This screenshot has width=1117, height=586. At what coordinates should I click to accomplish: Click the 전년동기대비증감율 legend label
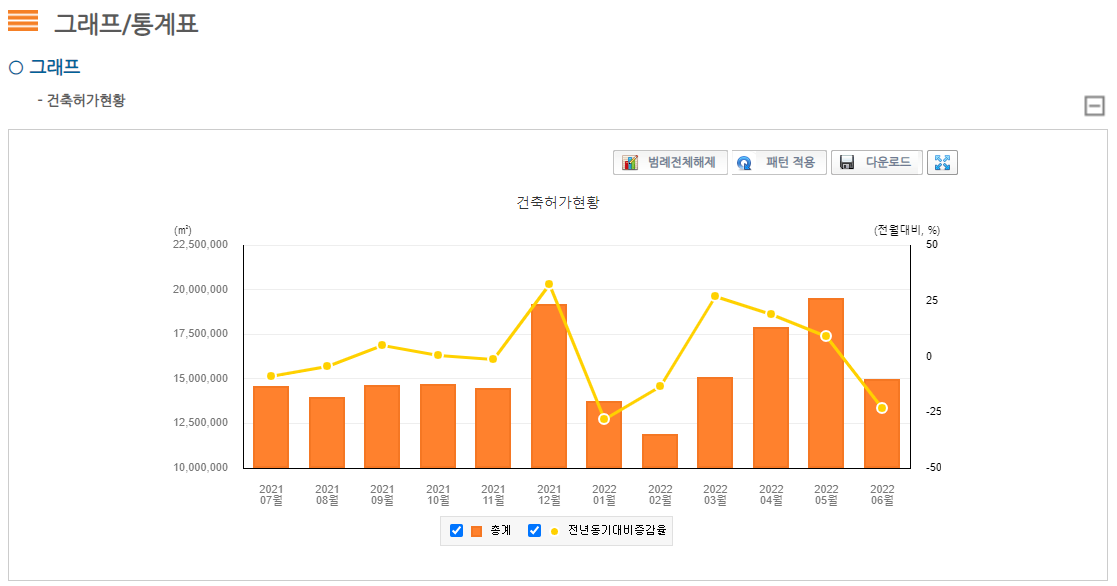[617, 530]
